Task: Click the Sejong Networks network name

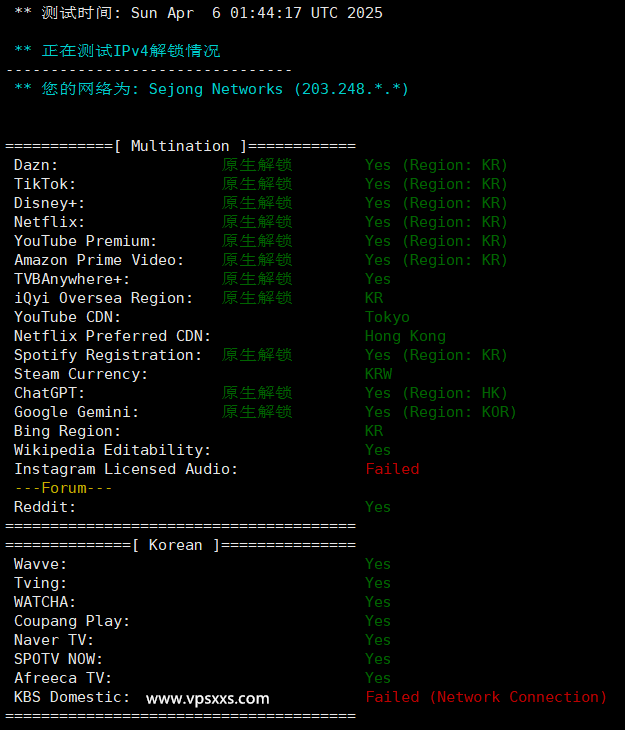Action: tap(215, 89)
